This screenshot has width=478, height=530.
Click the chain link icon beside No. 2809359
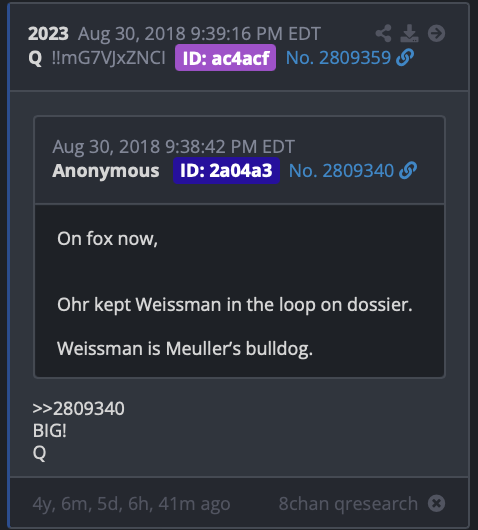coord(405,57)
